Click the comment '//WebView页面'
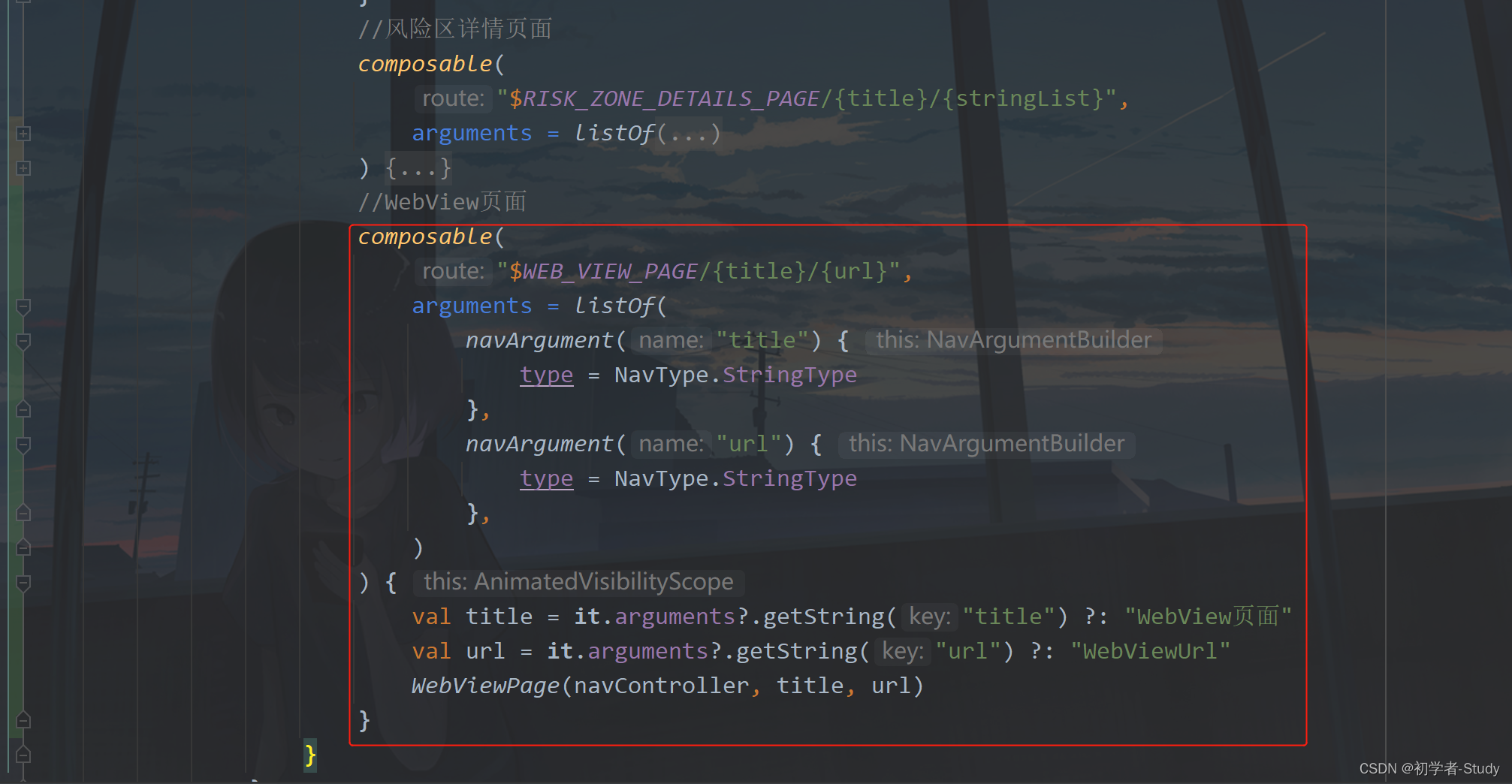The height and width of the screenshot is (784, 1512). click(442, 202)
